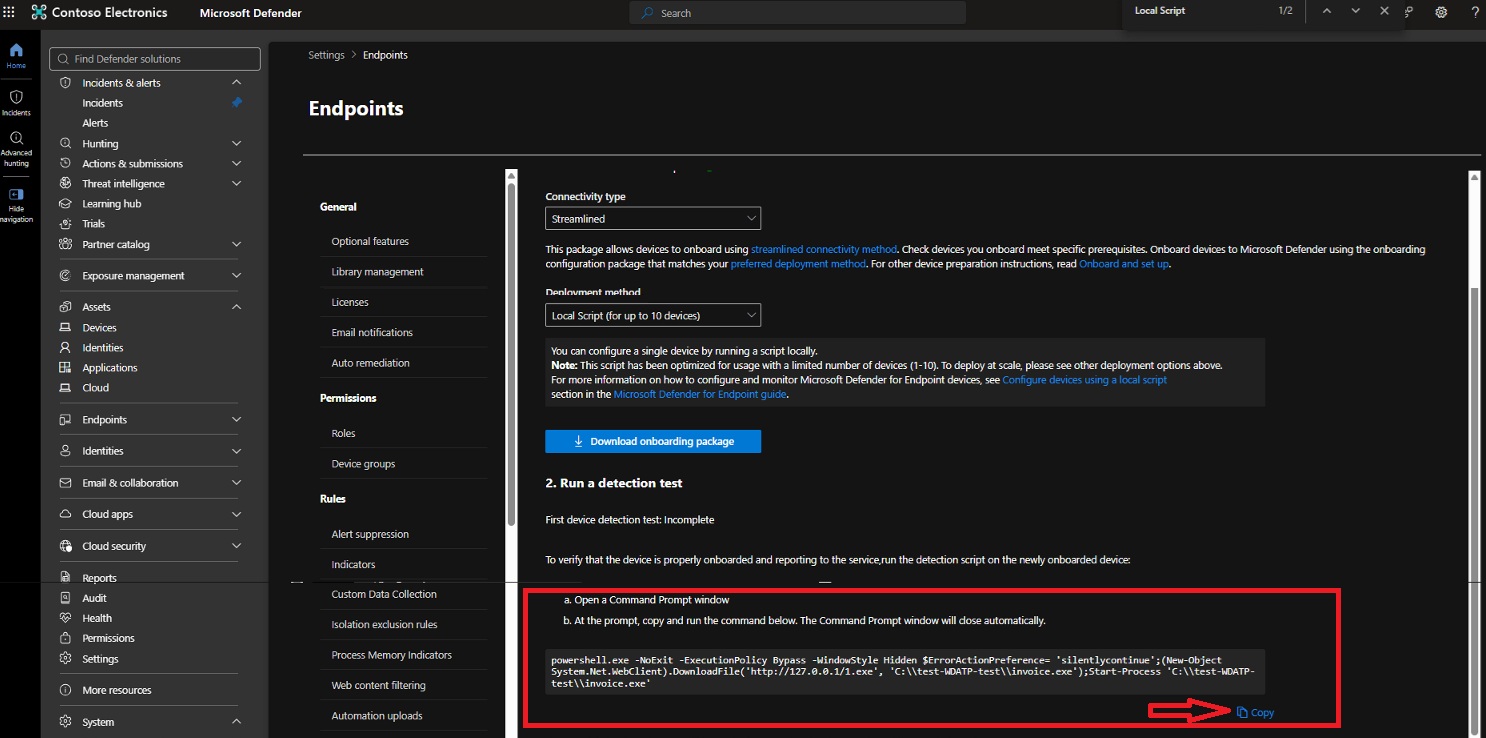
Task: Open the Connectivity type dropdown
Action: 653,218
